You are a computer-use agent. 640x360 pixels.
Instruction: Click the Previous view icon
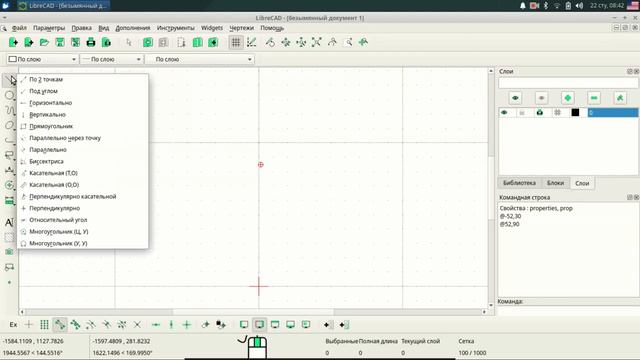pos(332,42)
